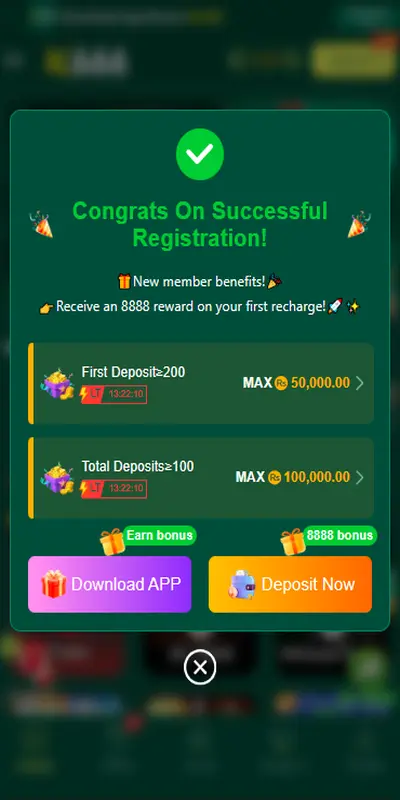Click the Total Deposits countdown timer tag

pos(114,489)
